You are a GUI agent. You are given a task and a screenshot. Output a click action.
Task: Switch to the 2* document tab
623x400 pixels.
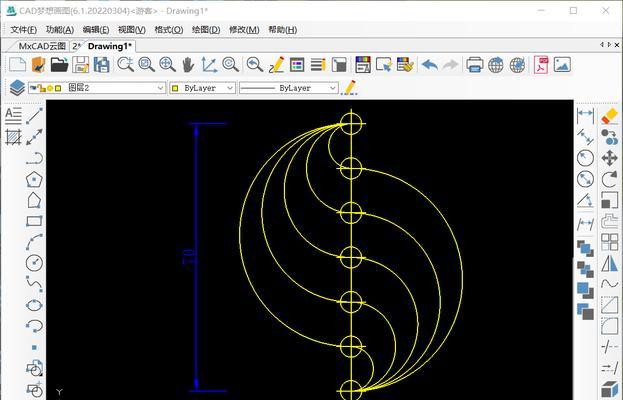click(76, 46)
